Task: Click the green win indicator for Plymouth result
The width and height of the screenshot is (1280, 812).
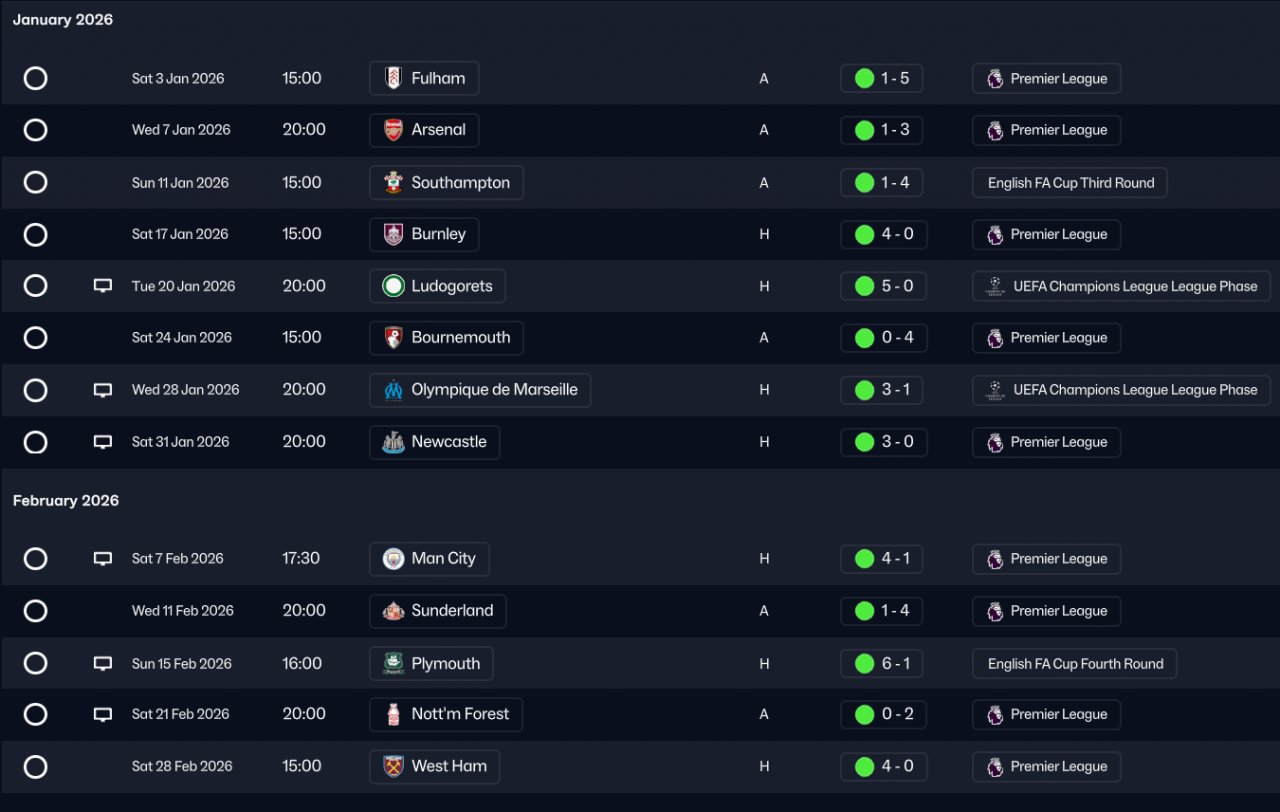Action: tap(865, 664)
